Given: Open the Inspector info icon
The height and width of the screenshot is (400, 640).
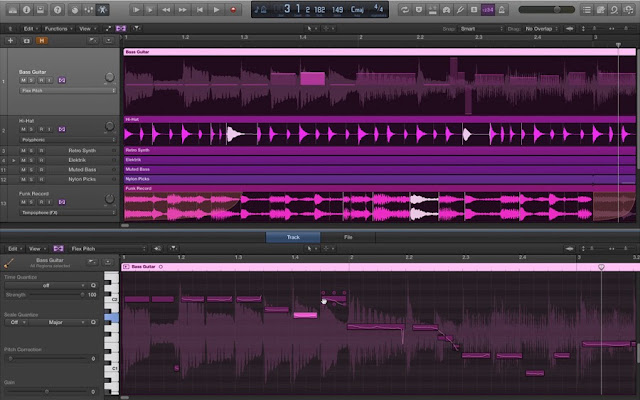Looking at the screenshot, I should point(27,10).
